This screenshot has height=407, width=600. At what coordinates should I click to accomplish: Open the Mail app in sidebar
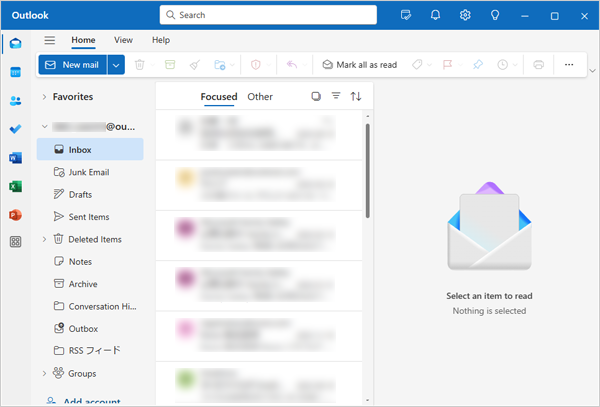pos(15,43)
